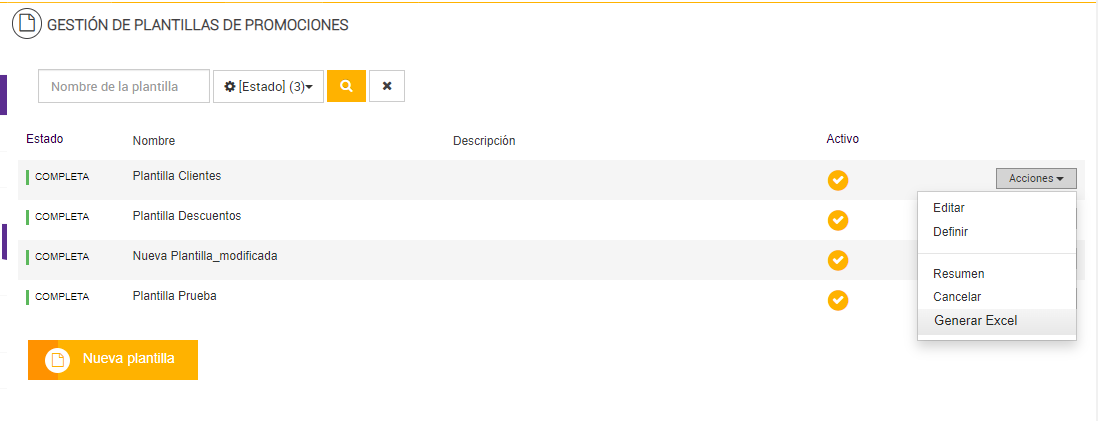Click the orange search magnifier button
Viewport: 1098px width, 421px height.
tap(346, 86)
